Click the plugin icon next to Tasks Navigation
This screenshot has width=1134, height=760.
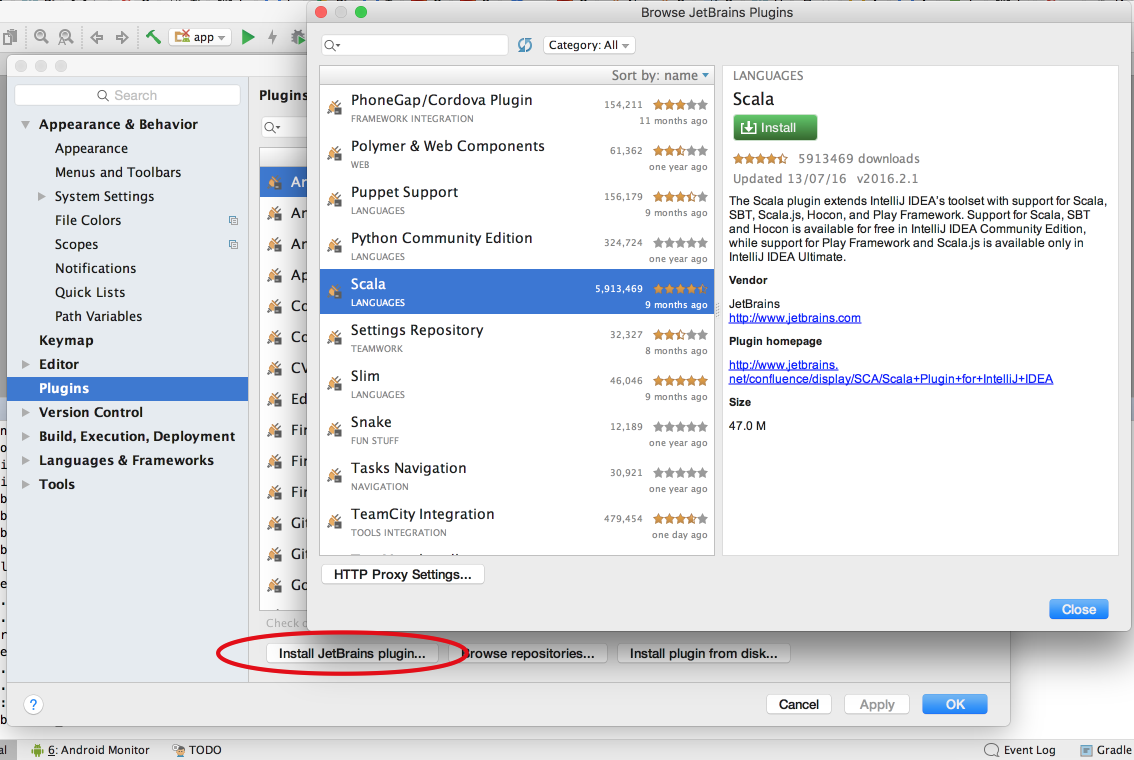click(x=335, y=476)
